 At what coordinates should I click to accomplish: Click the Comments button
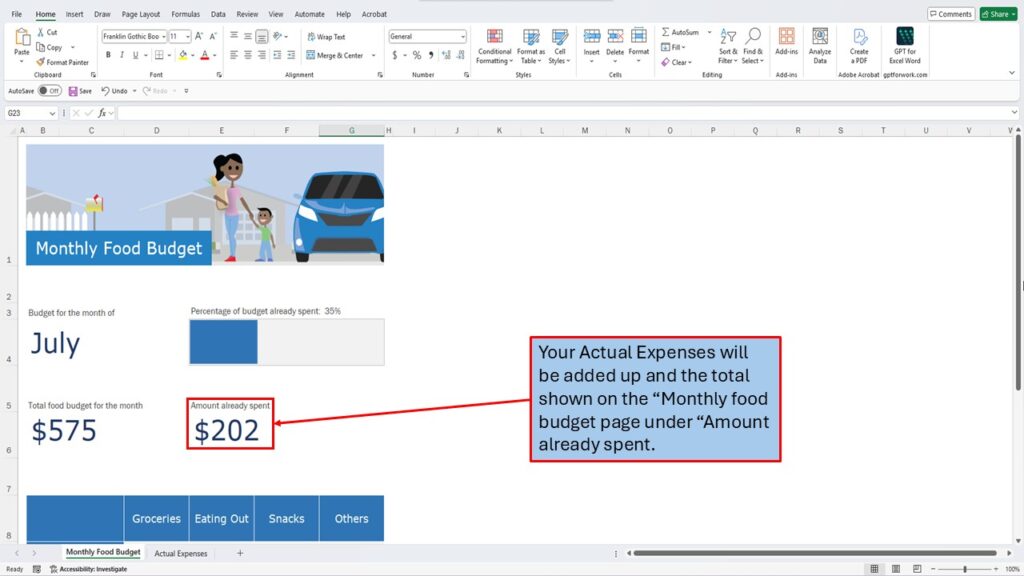[950, 14]
